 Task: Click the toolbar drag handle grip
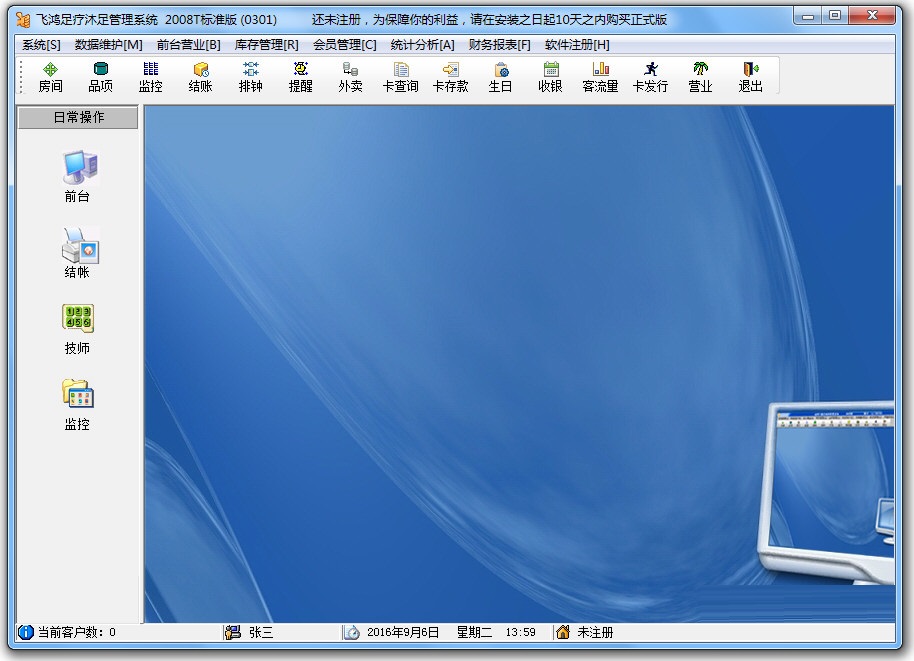click(x=21, y=76)
